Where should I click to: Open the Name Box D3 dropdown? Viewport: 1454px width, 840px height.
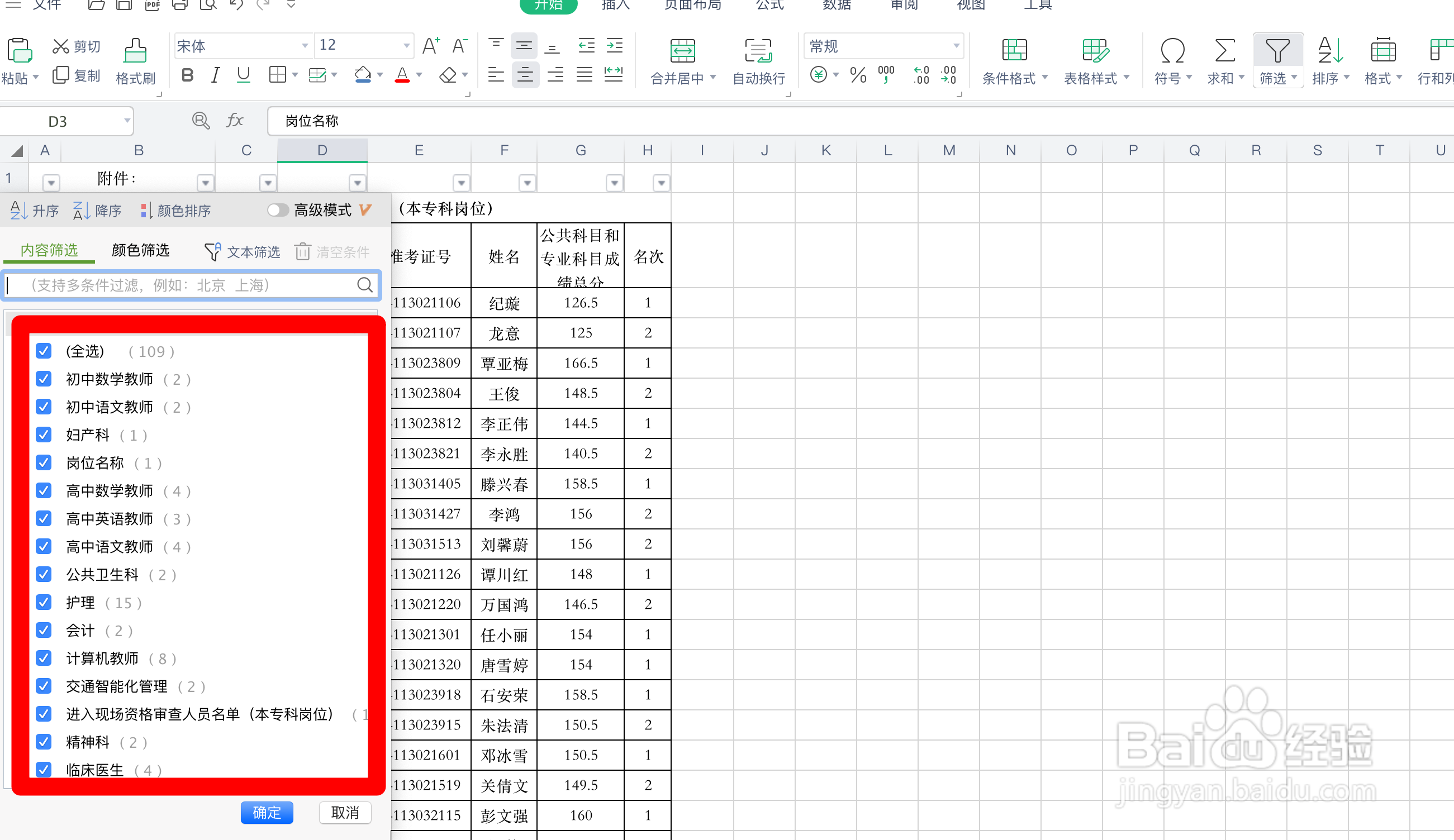[x=126, y=121]
